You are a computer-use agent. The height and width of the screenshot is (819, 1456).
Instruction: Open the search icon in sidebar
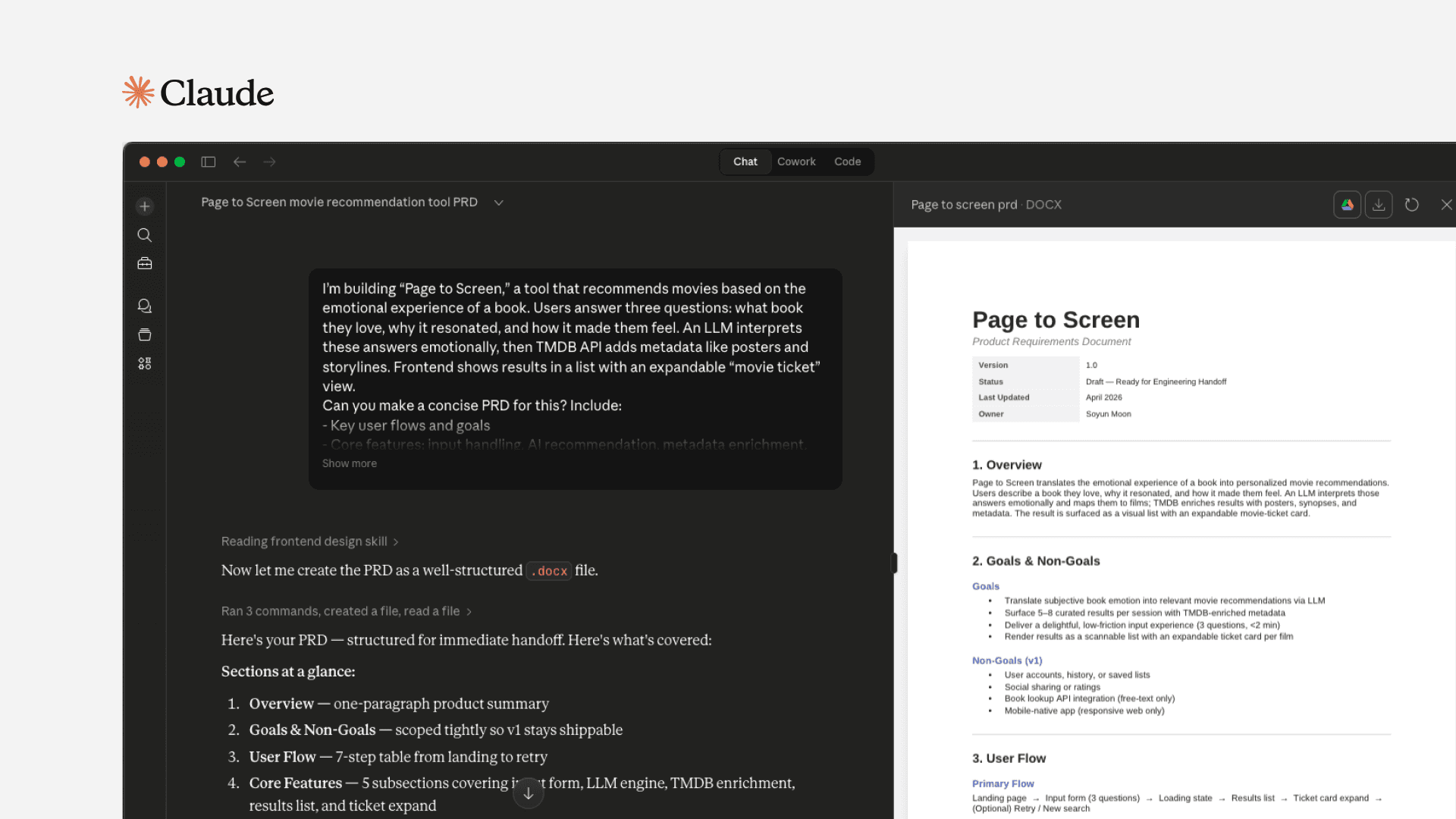145,235
